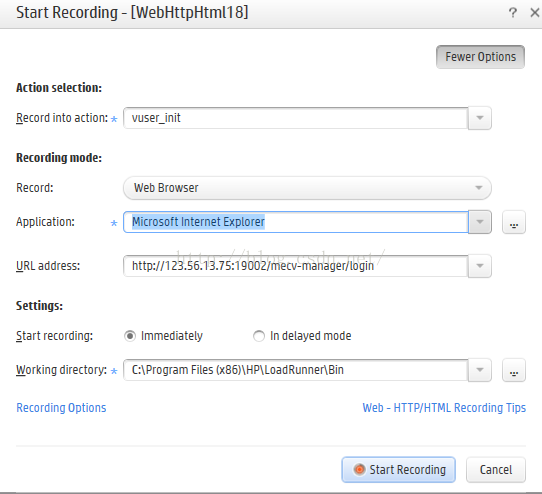Click the Microsoft Internet Explorer field
The width and height of the screenshot is (542, 494).
click(x=296, y=222)
